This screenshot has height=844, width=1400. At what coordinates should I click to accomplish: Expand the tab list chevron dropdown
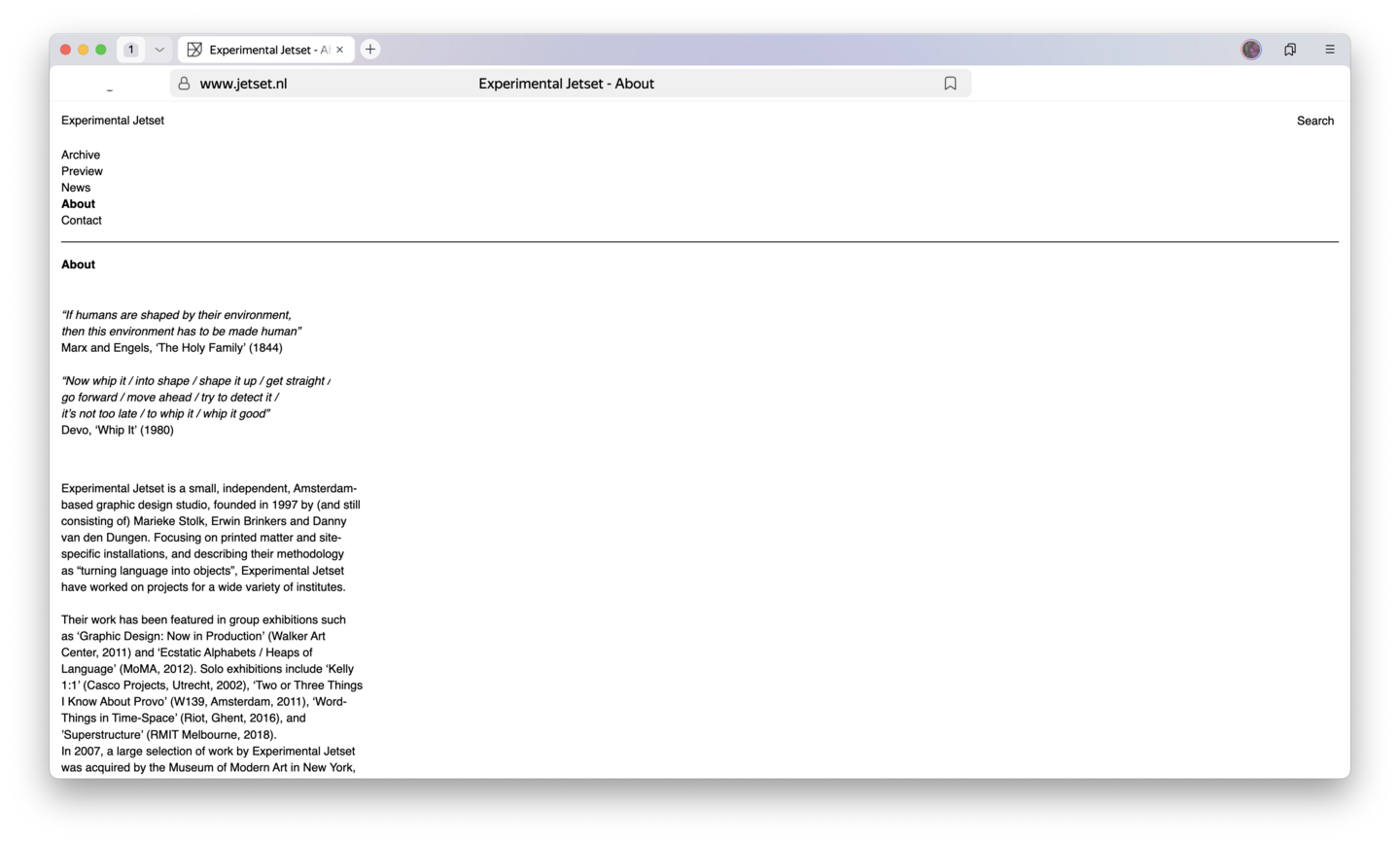coord(159,50)
